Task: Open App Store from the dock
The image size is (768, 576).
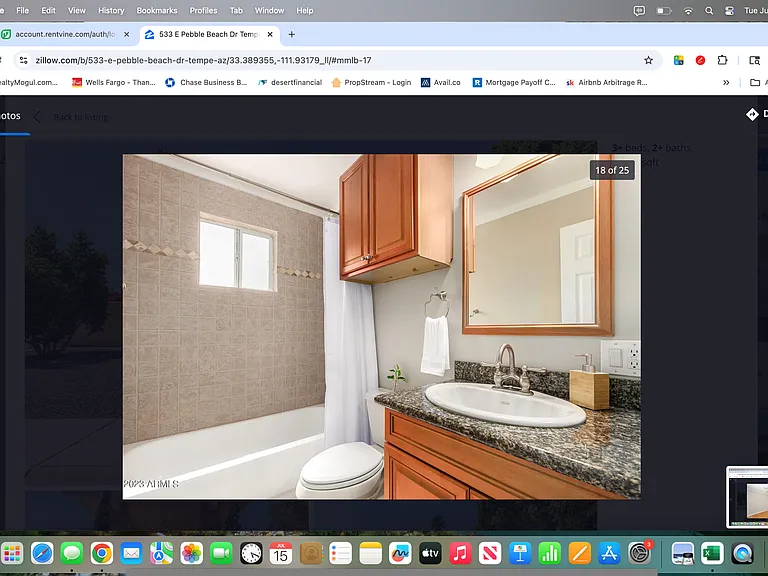Action: click(x=609, y=554)
